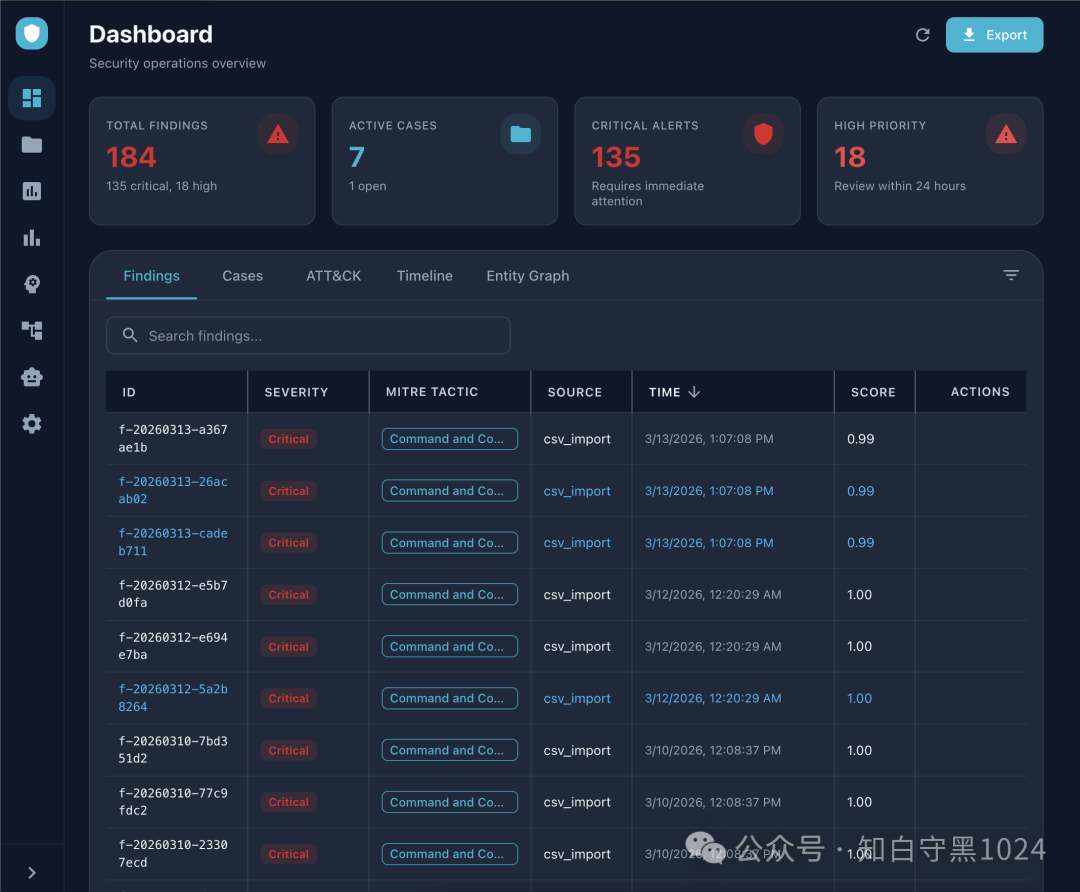Click csv_import source in row f-20260310-7bd351d2
Screen dimensions: 1080x892
(x=577, y=750)
